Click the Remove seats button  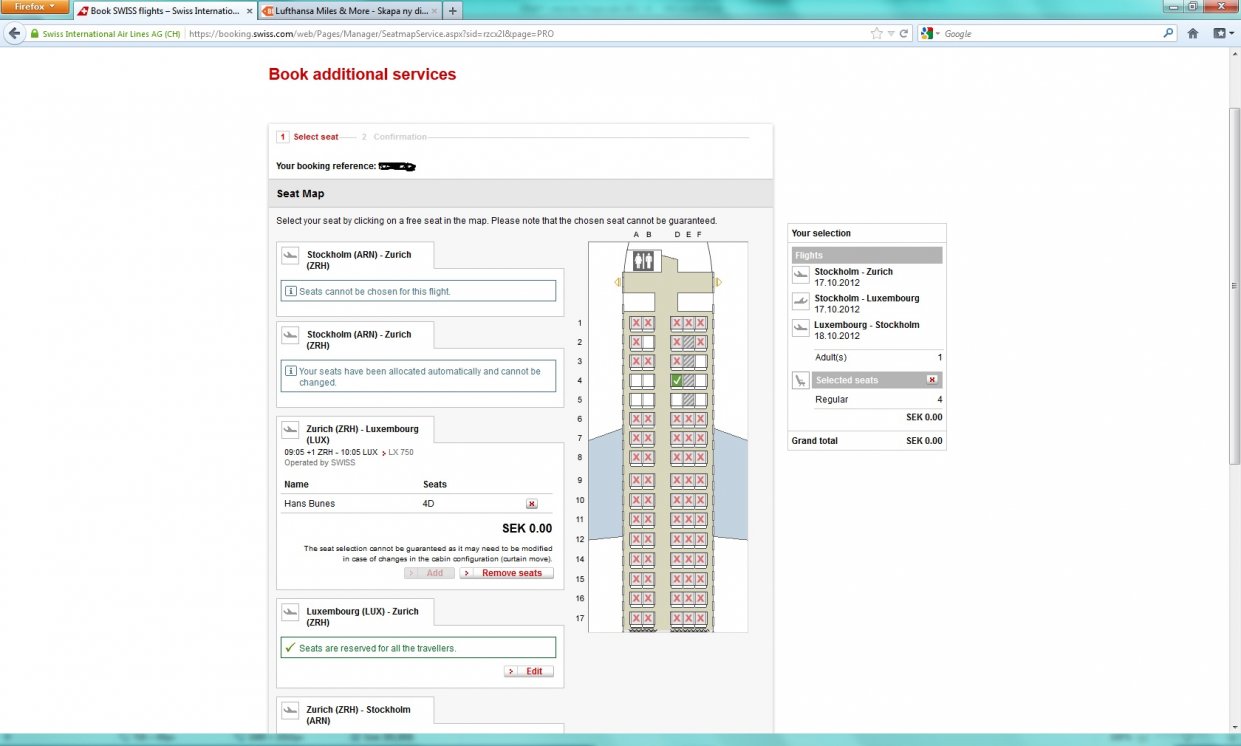coord(506,573)
